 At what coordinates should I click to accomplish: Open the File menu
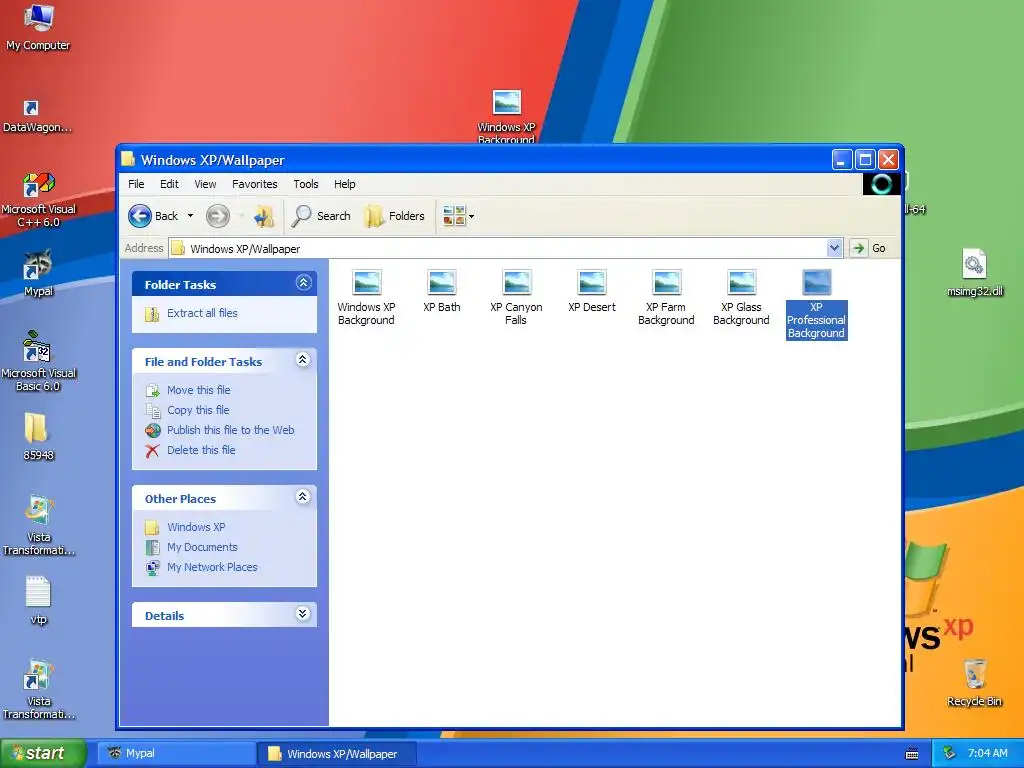click(136, 184)
